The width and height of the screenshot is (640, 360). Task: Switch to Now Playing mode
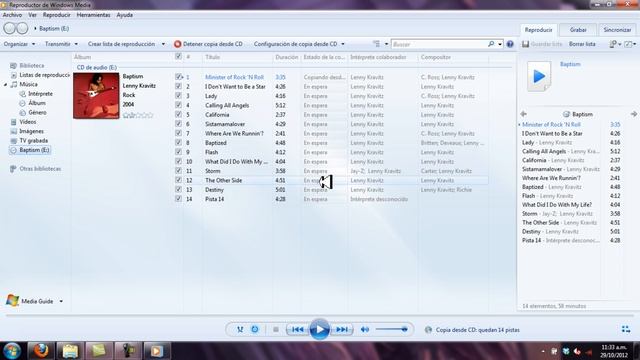point(626,329)
